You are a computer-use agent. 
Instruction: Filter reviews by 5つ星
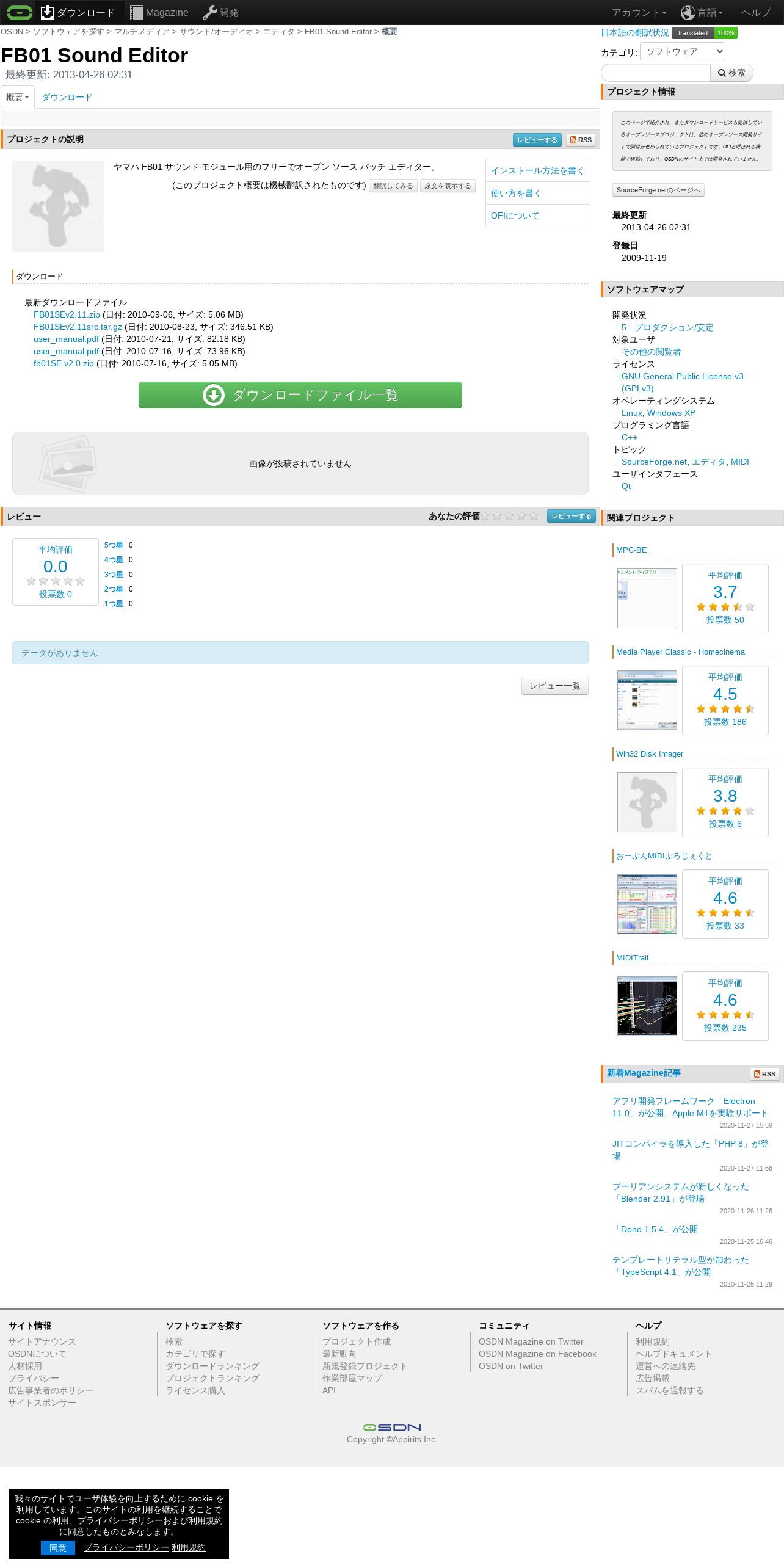tap(114, 545)
